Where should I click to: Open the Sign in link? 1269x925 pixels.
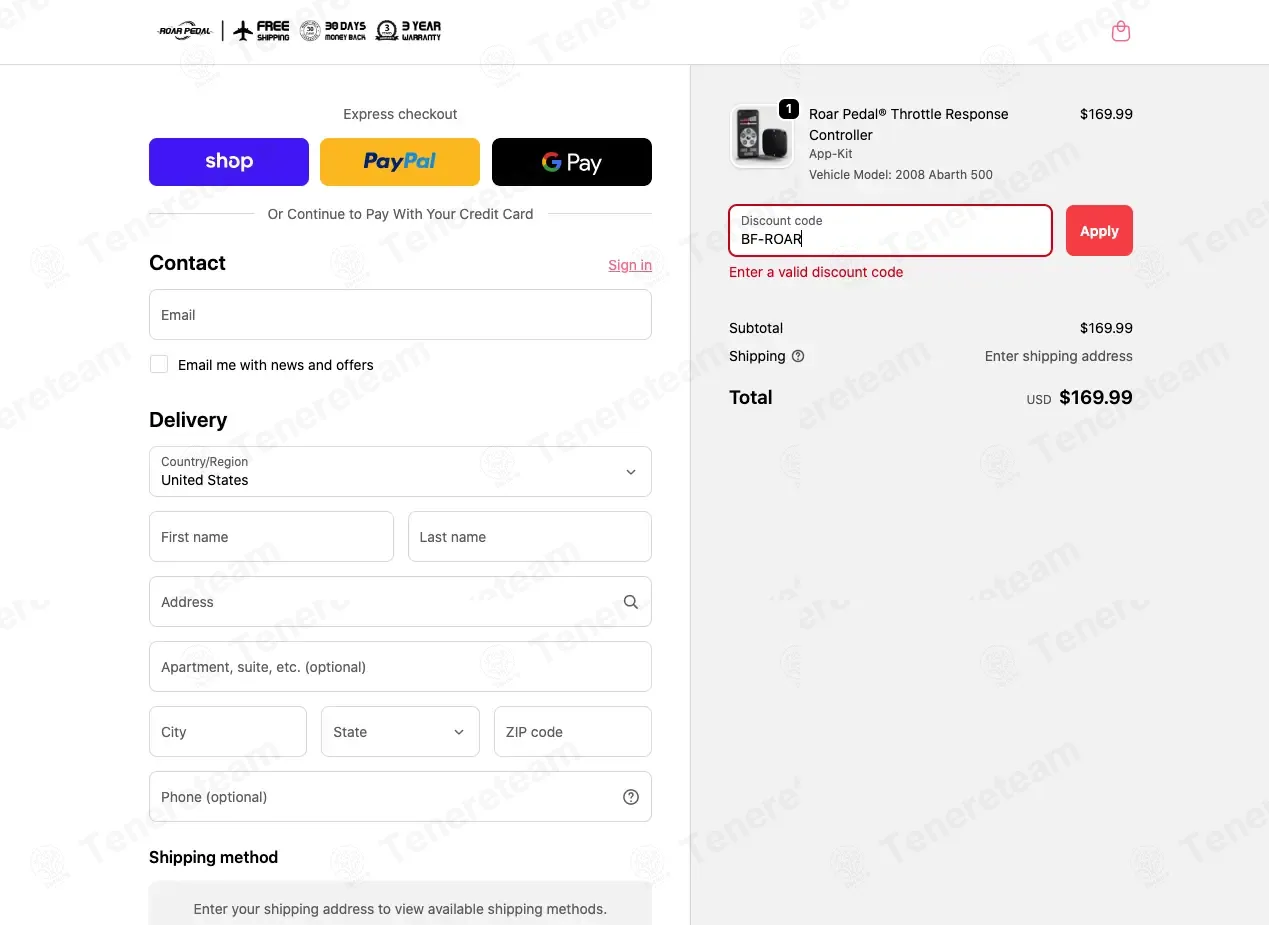click(x=630, y=265)
